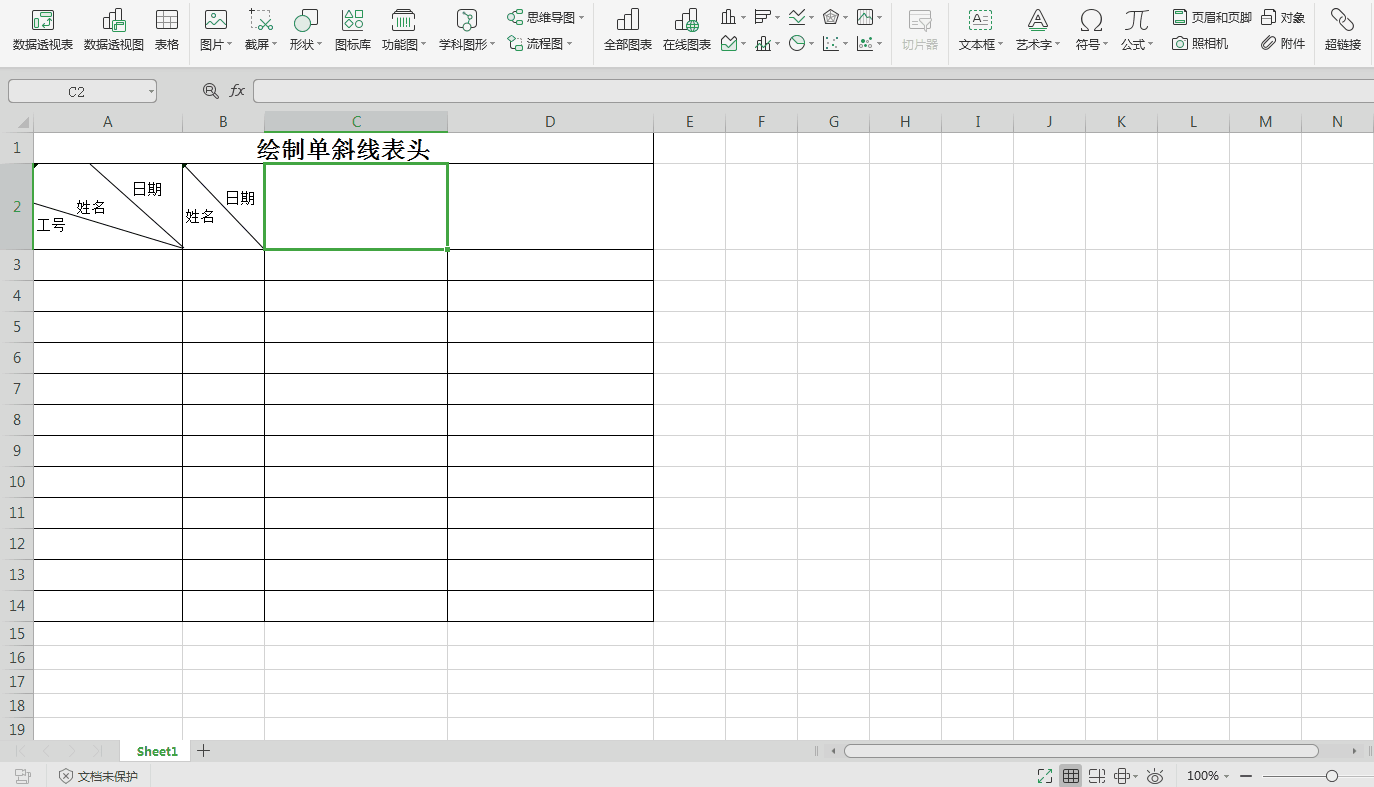
Task: Open the 思维导图 mind map menu
Action: pos(546,18)
